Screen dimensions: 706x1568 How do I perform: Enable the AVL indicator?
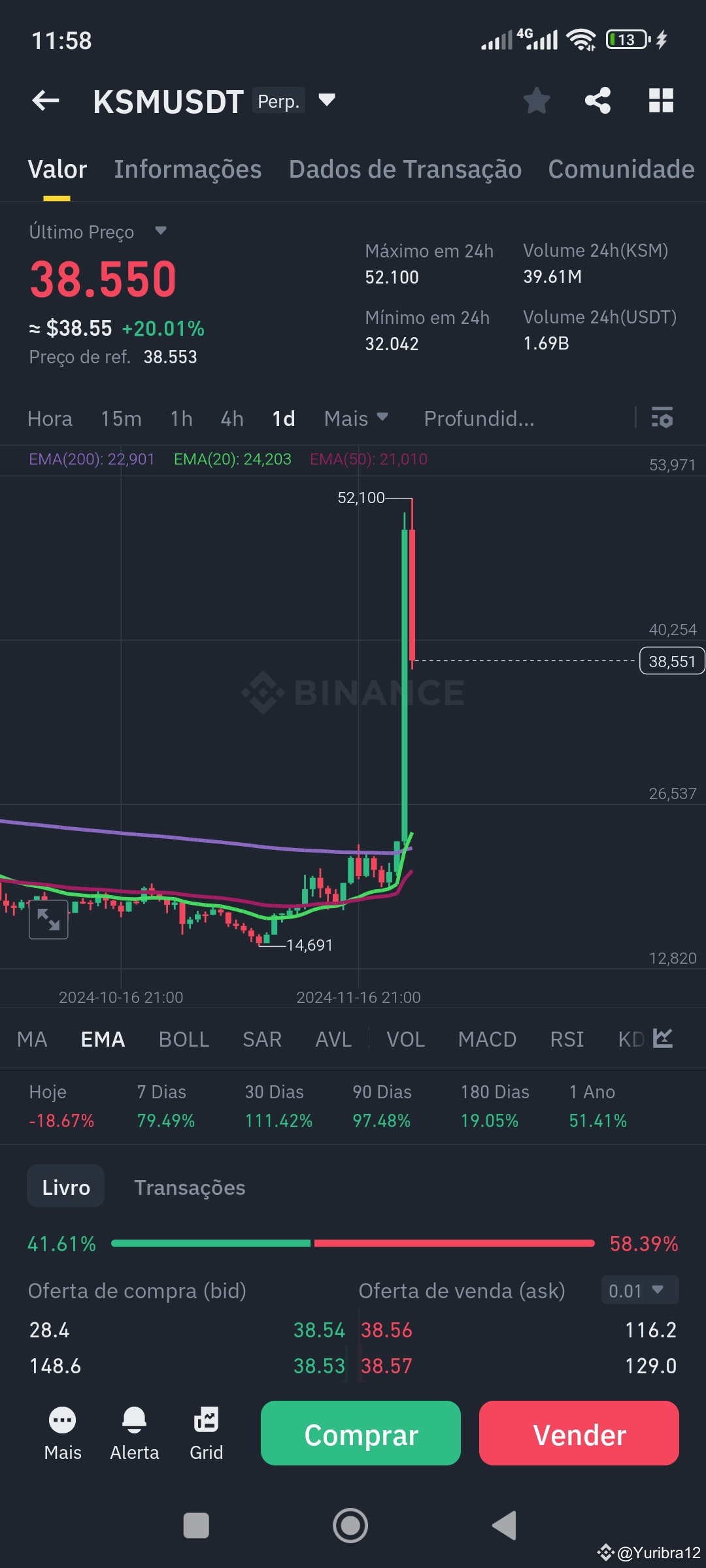pyautogui.click(x=333, y=1039)
